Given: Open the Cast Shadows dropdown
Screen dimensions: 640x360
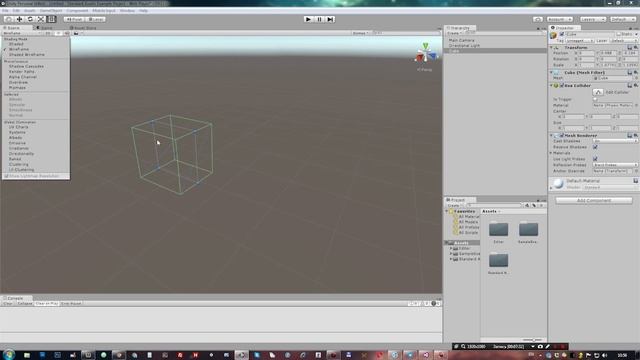Looking at the screenshot, I should pyautogui.click(x=615, y=141).
